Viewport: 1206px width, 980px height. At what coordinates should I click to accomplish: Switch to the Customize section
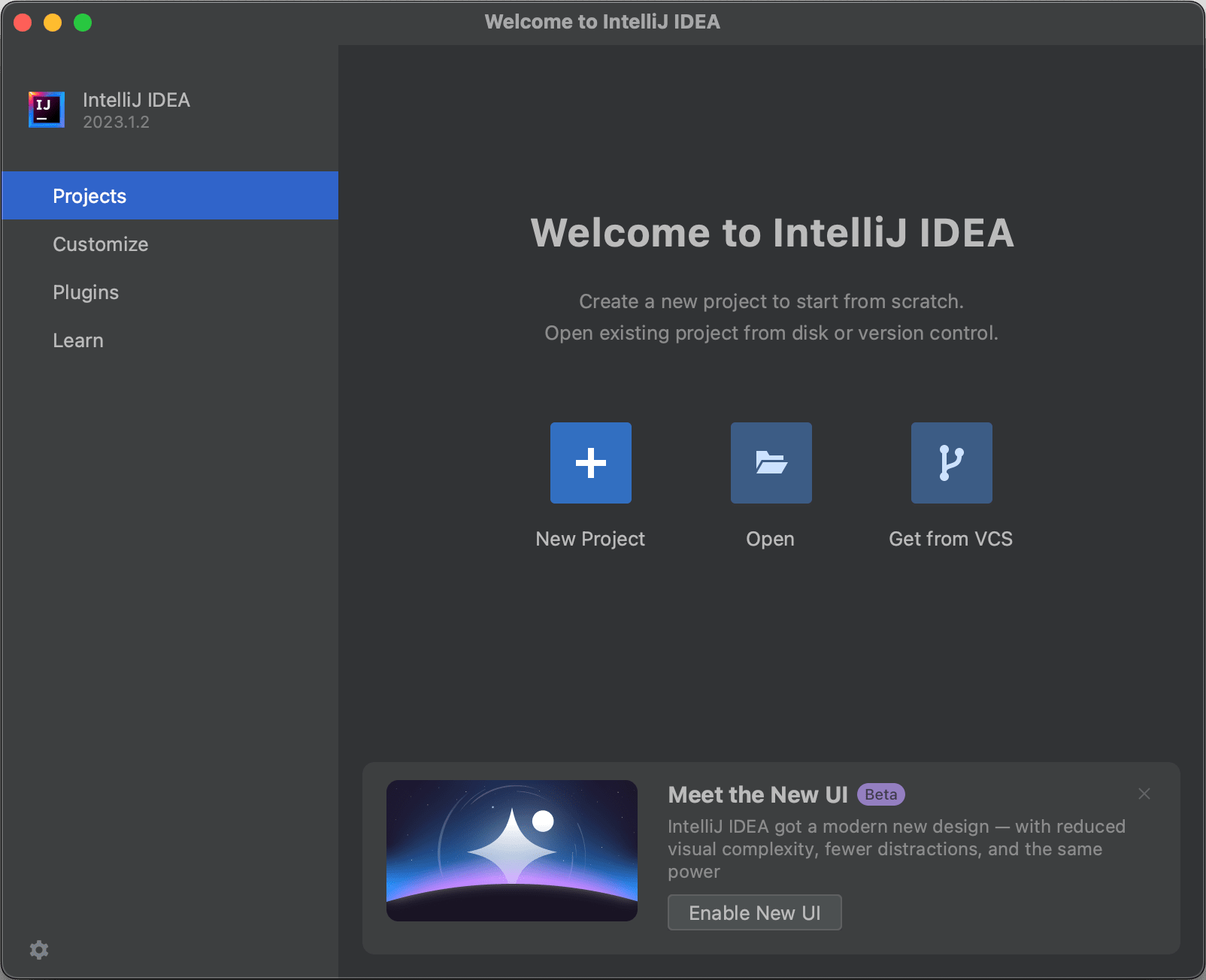[x=100, y=243]
